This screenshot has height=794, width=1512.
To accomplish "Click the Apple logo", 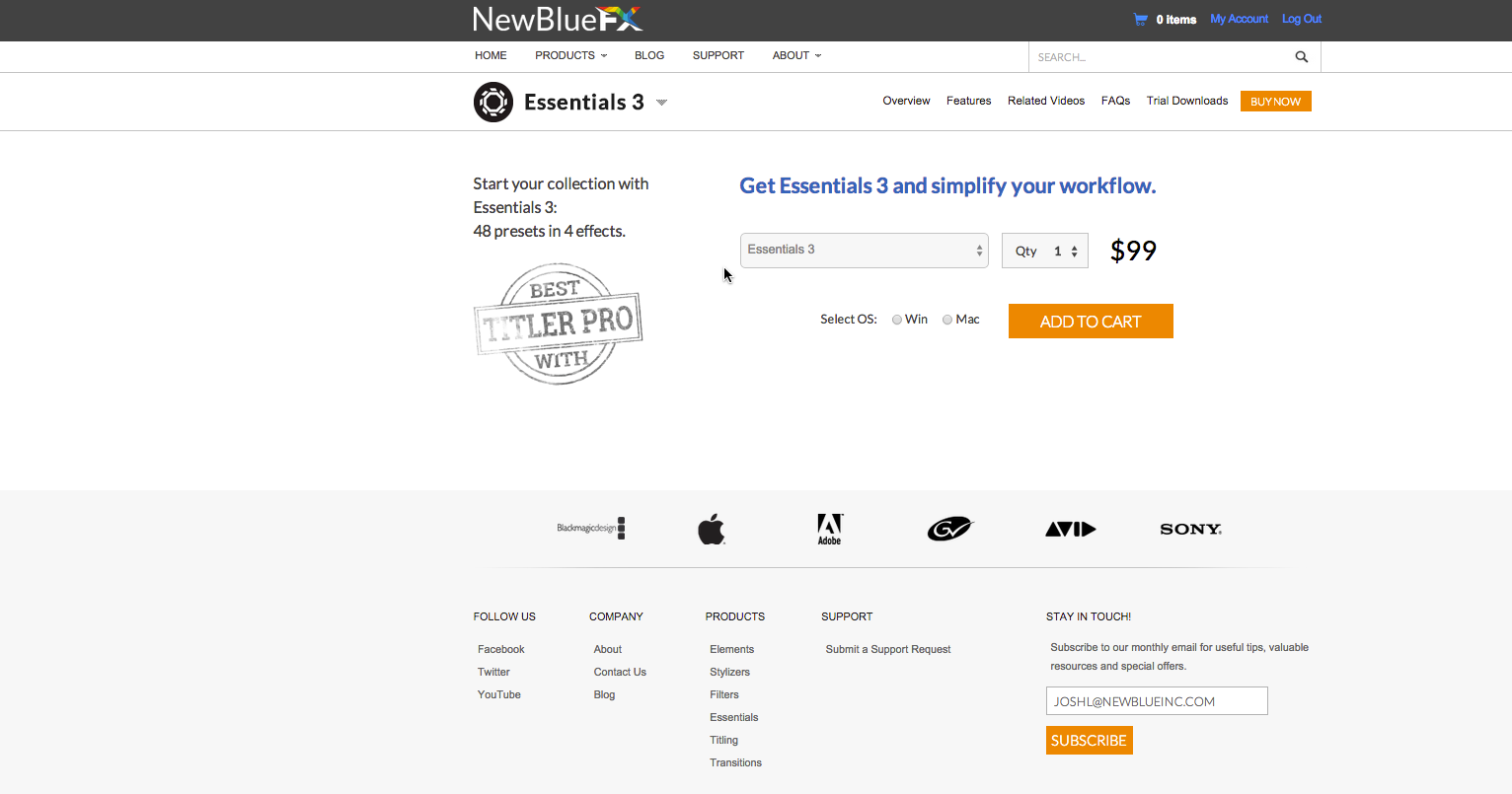I will click(x=711, y=530).
